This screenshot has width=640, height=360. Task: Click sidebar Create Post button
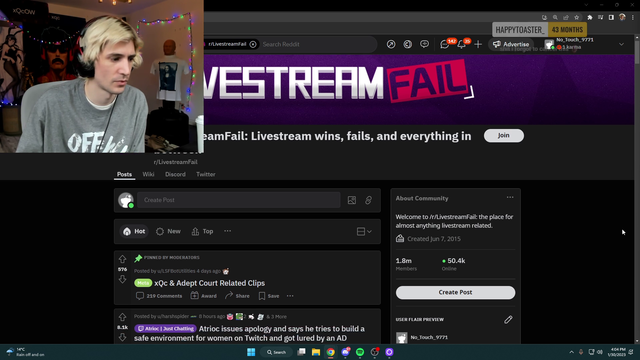(455, 292)
